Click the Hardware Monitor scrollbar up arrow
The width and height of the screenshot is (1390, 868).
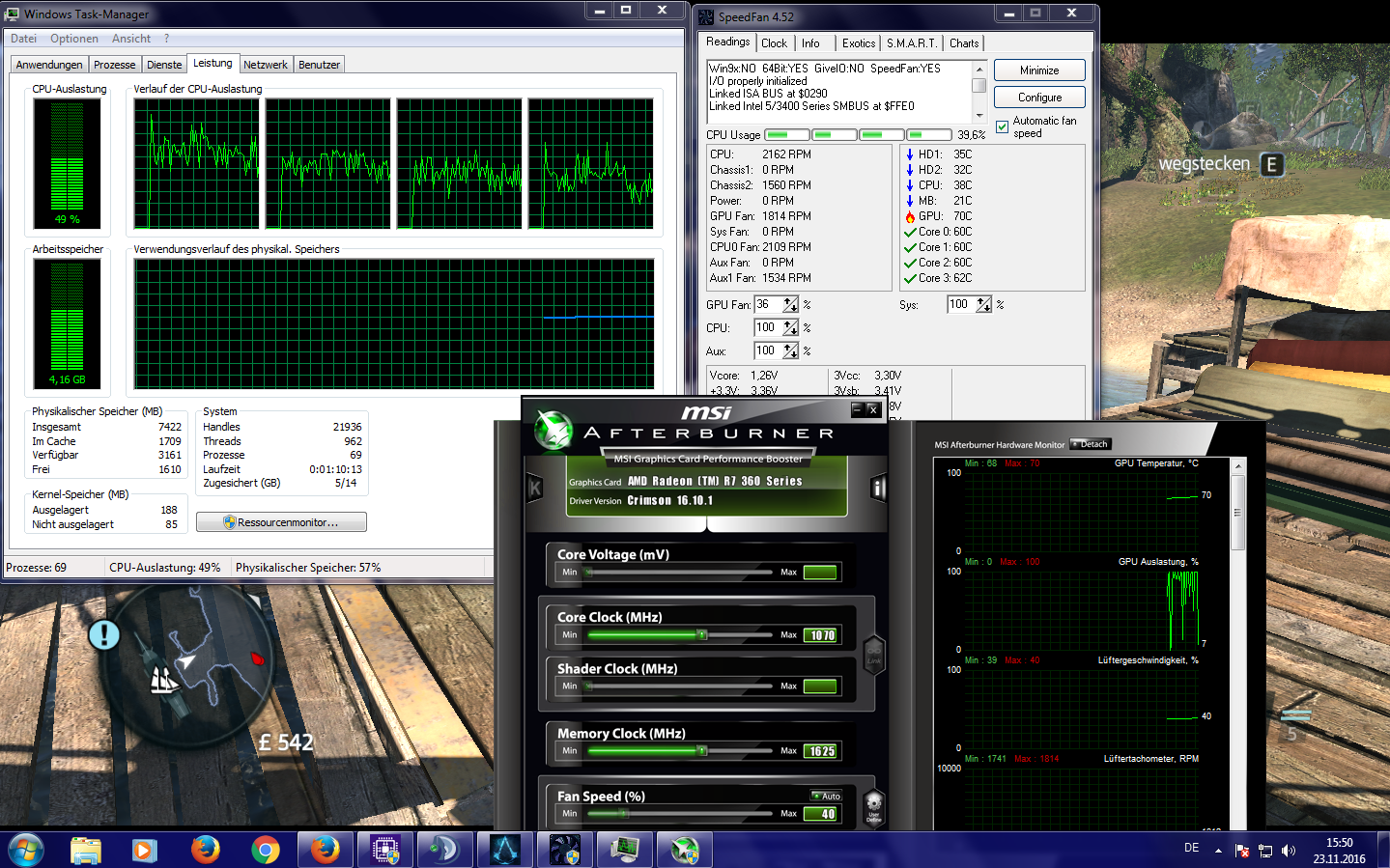[x=1238, y=466]
